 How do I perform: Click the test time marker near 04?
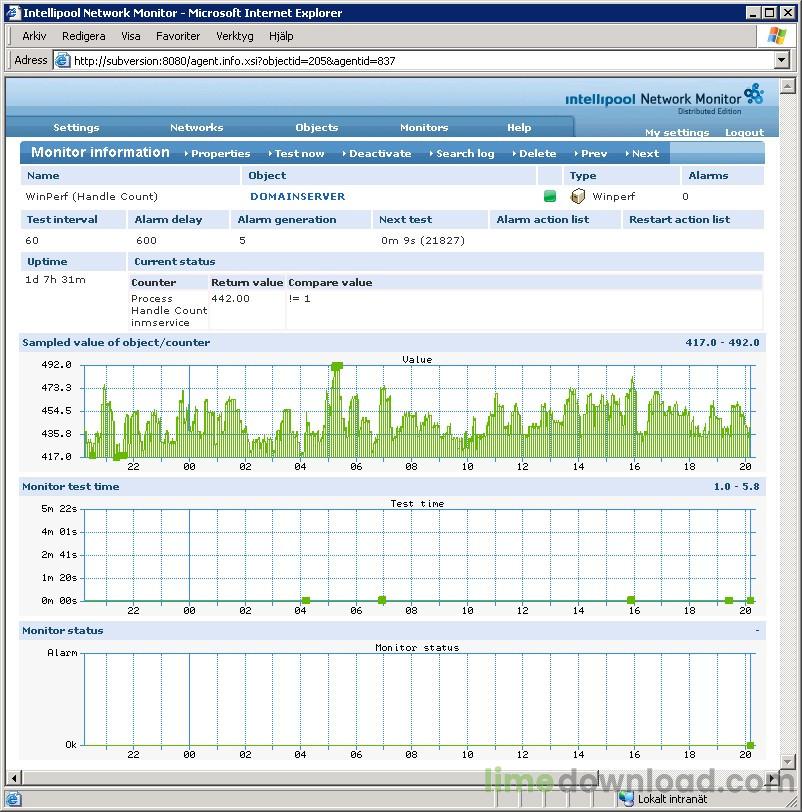pyautogui.click(x=306, y=600)
